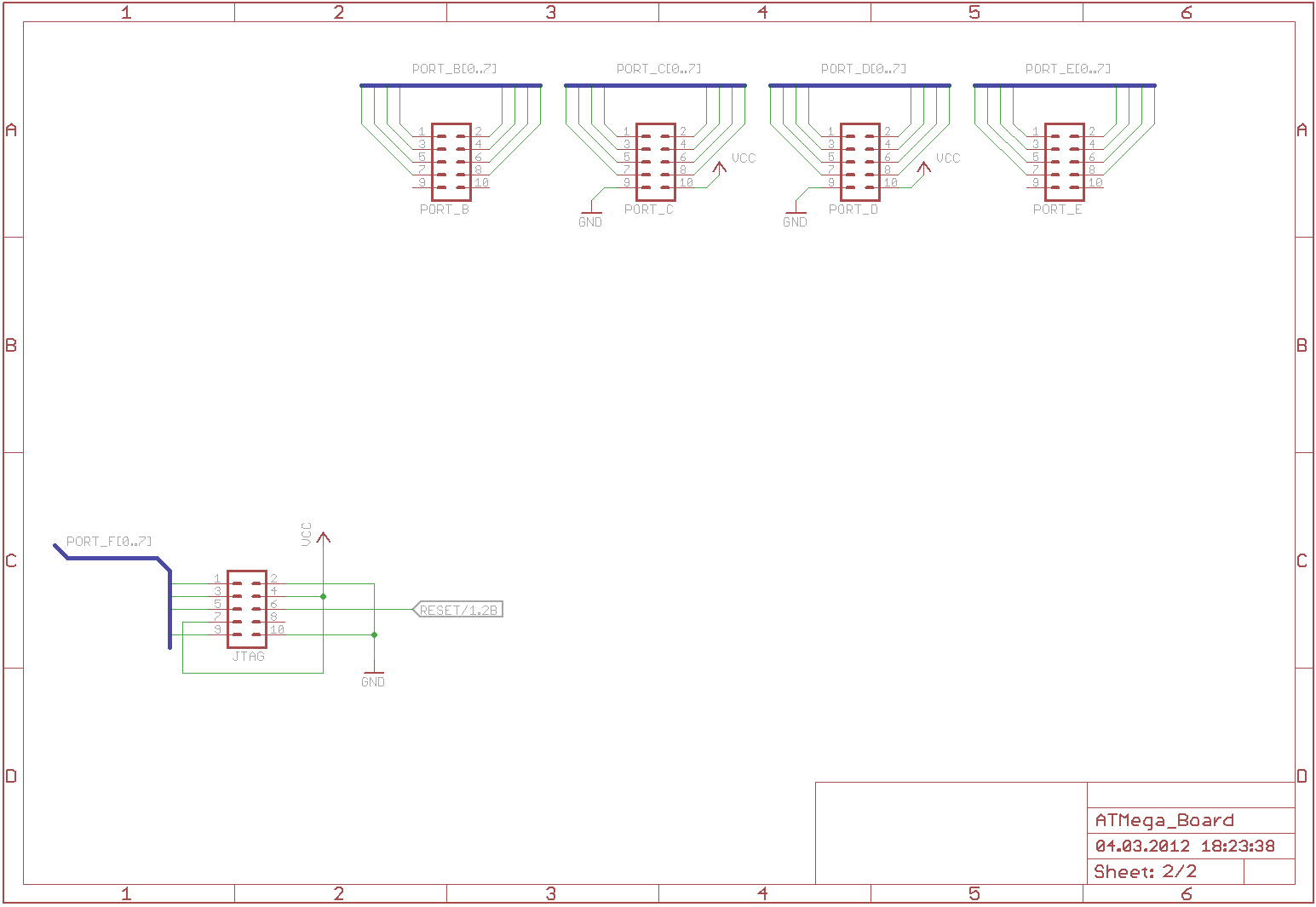
Task: Click the Sheet: 2/2 text
Action: click(1146, 872)
